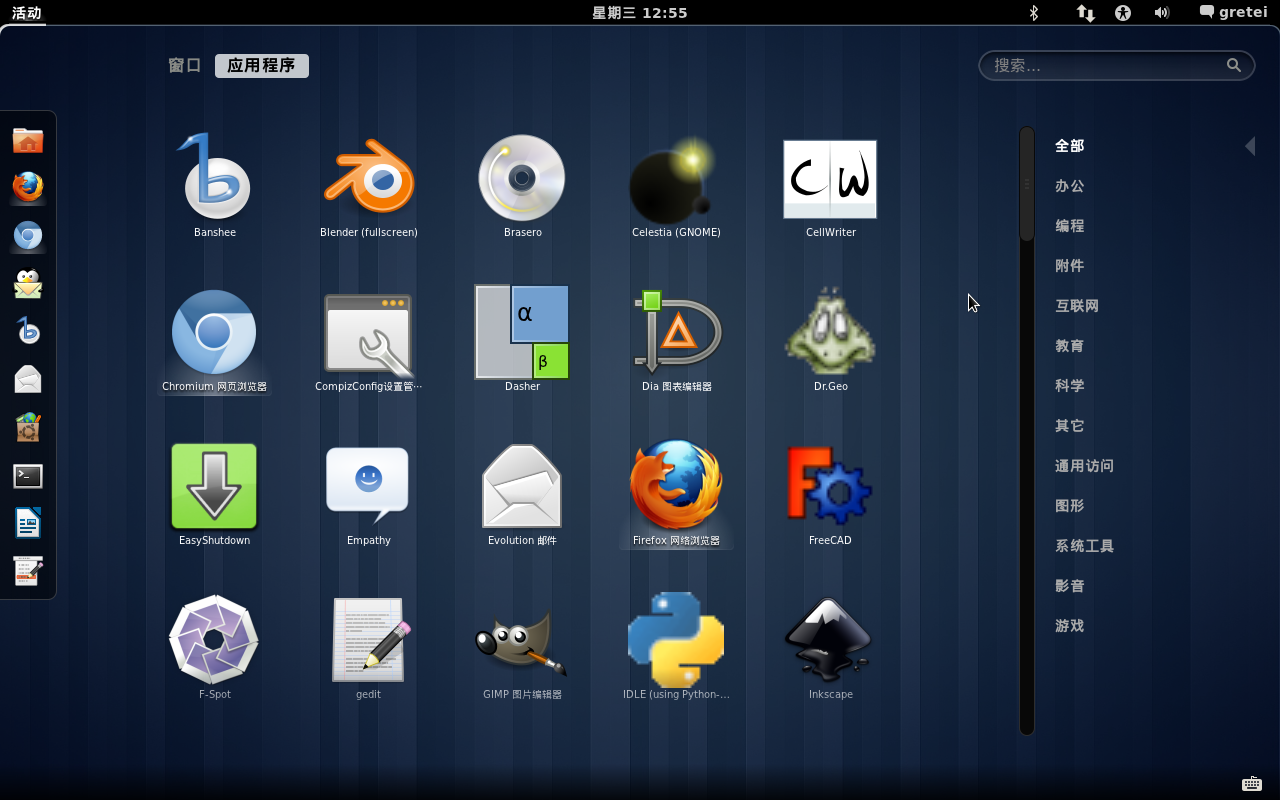
Task: Open EasyShutdown app
Action: click(214, 495)
